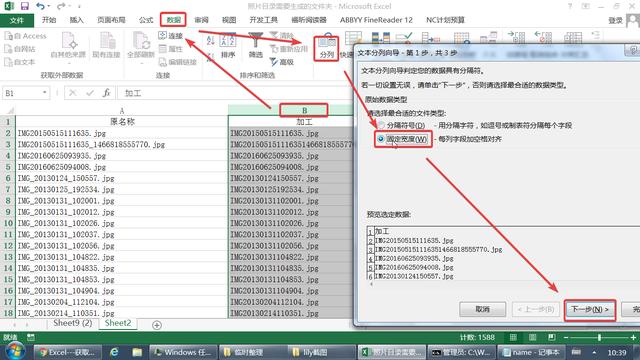640x360 pixels.
Task: Open the 文件 File tab
Action: tap(16, 20)
